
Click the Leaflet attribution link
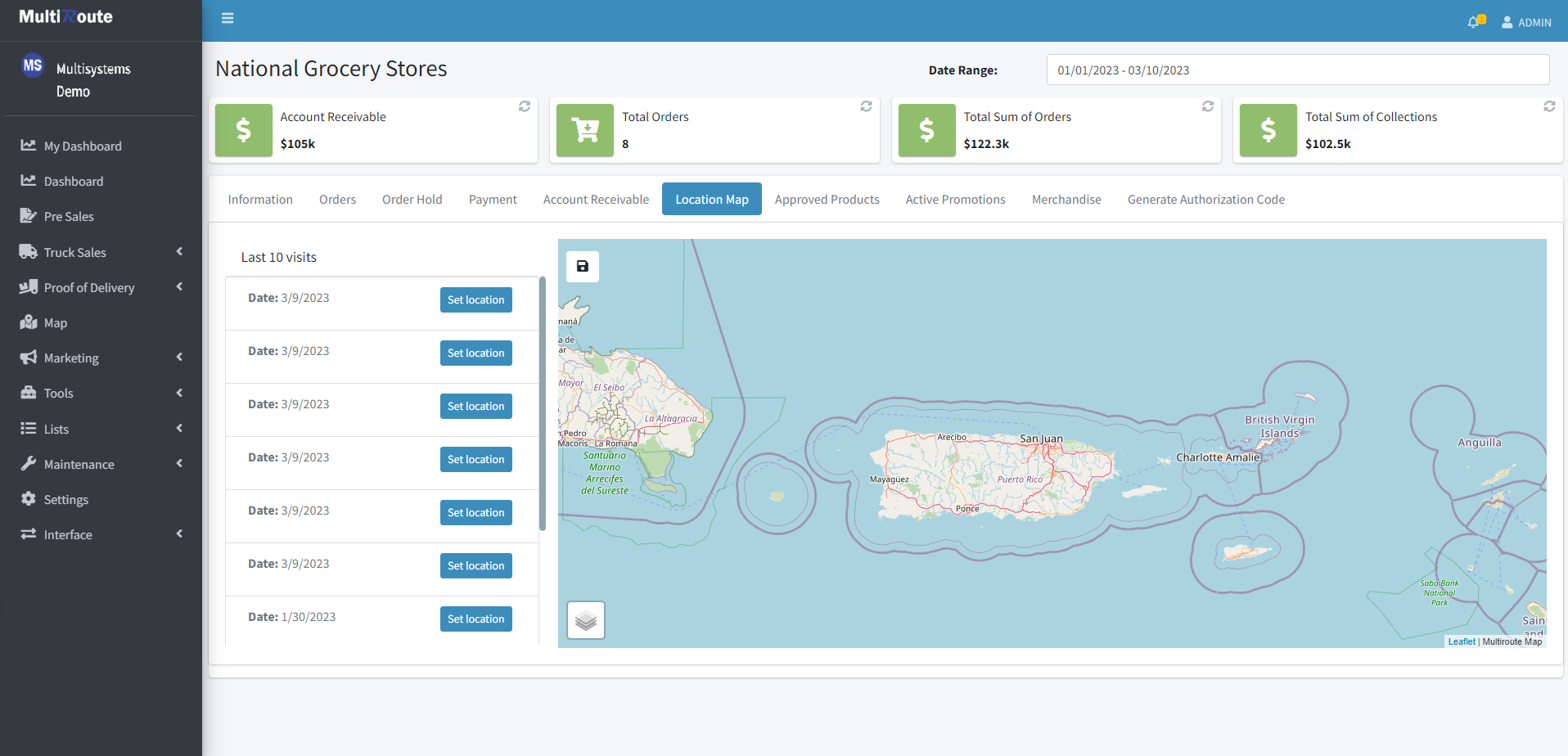point(1461,641)
